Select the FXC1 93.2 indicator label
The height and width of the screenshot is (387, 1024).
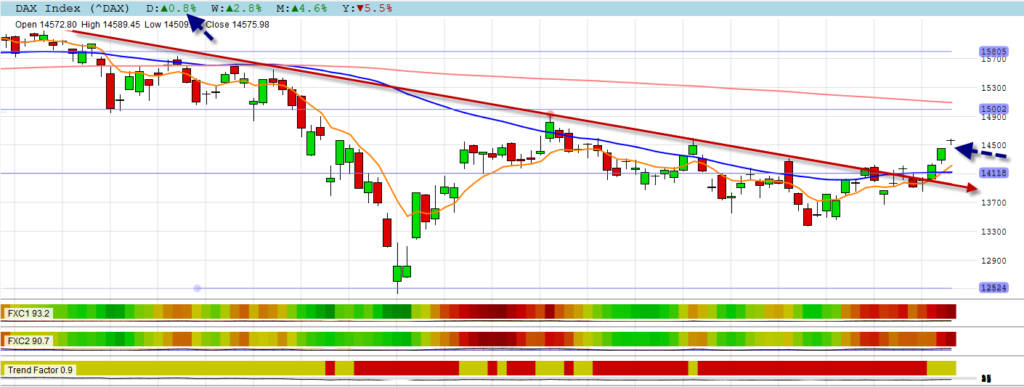28,313
